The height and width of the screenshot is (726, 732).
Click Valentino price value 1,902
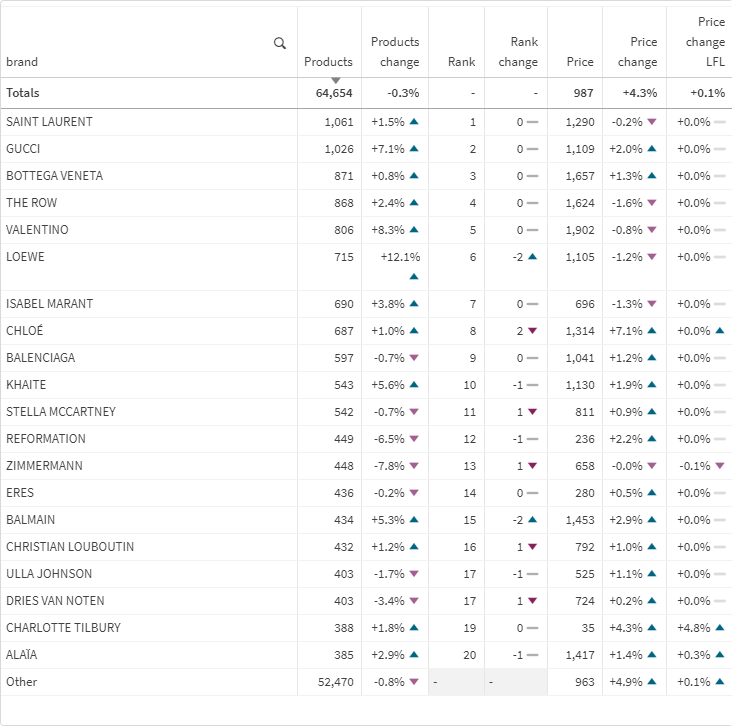(580, 230)
